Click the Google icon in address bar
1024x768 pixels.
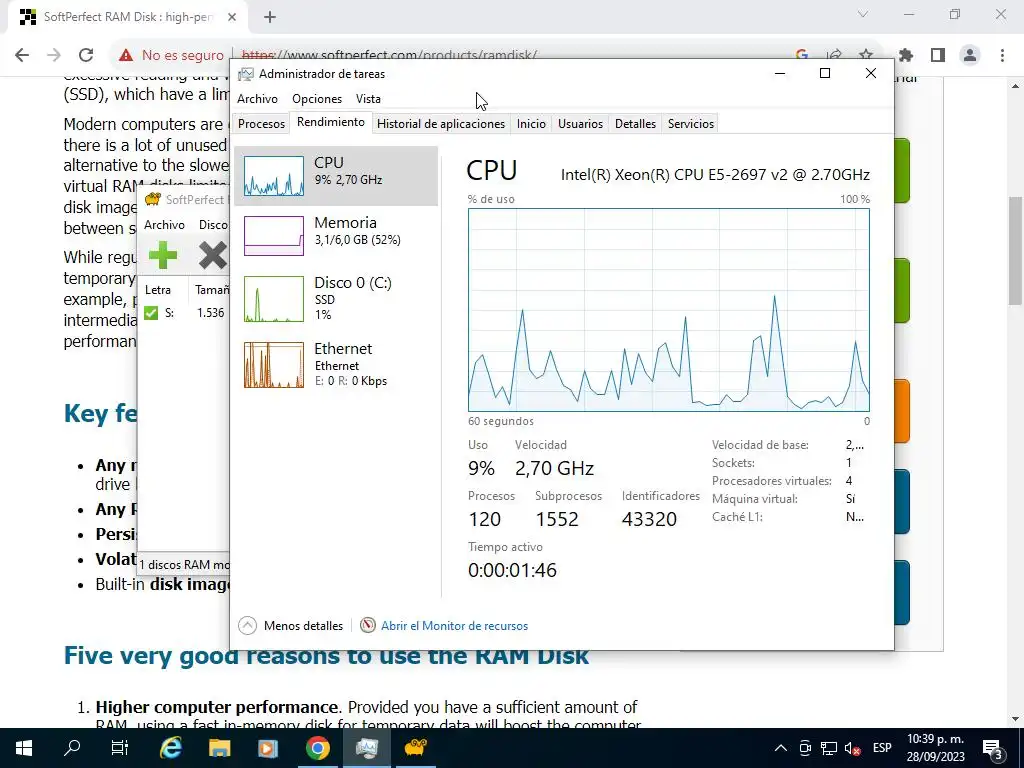point(802,55)
